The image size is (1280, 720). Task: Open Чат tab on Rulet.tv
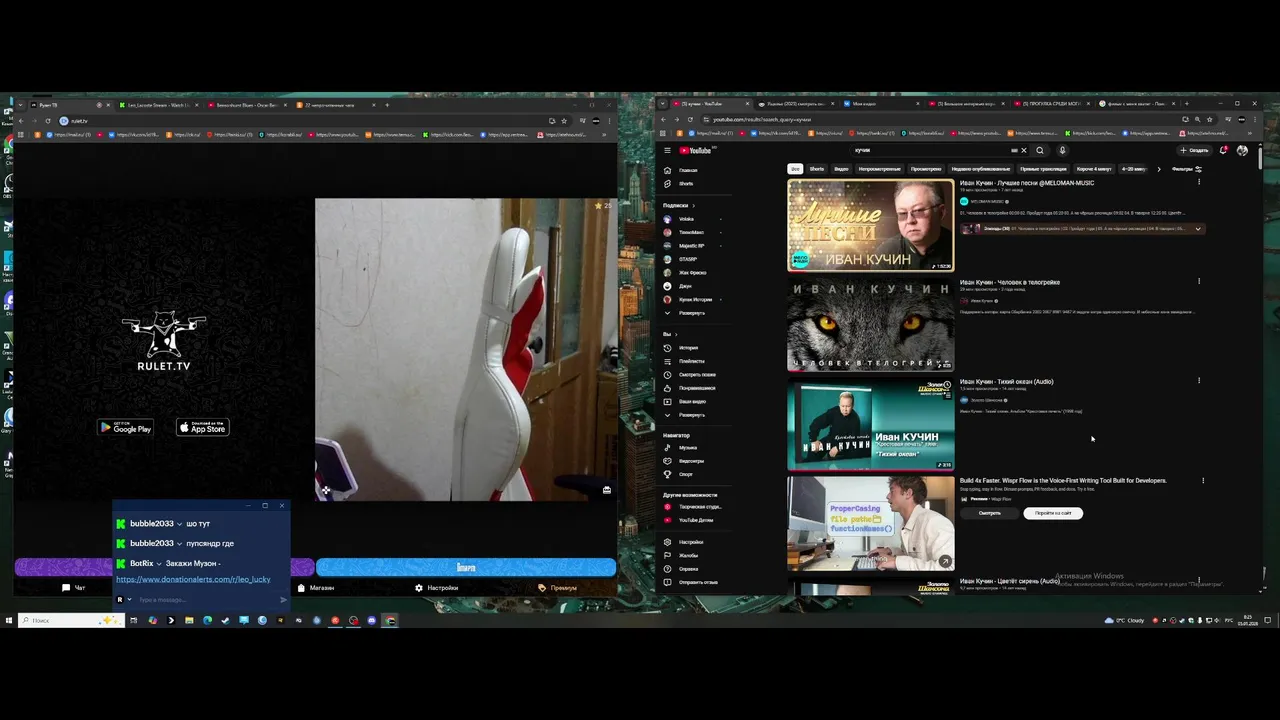[74, 588]
